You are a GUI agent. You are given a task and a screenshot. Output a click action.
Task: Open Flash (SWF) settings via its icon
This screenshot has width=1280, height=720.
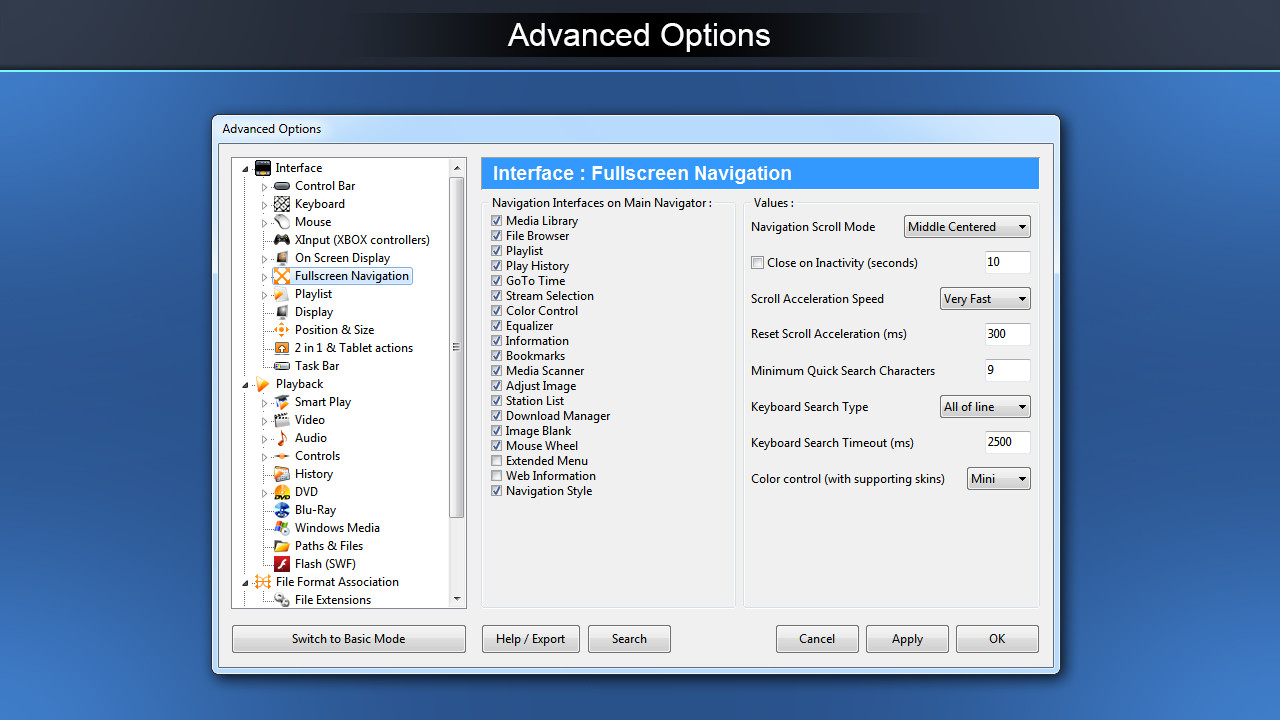pyautogui.click(x=280, y=563)
